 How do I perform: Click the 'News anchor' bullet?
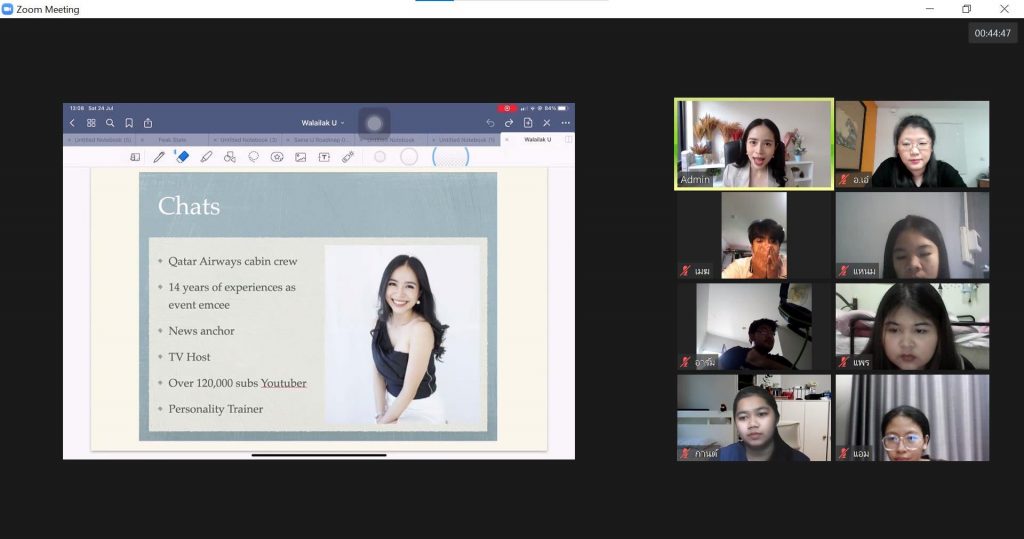(x=201, y=331)
